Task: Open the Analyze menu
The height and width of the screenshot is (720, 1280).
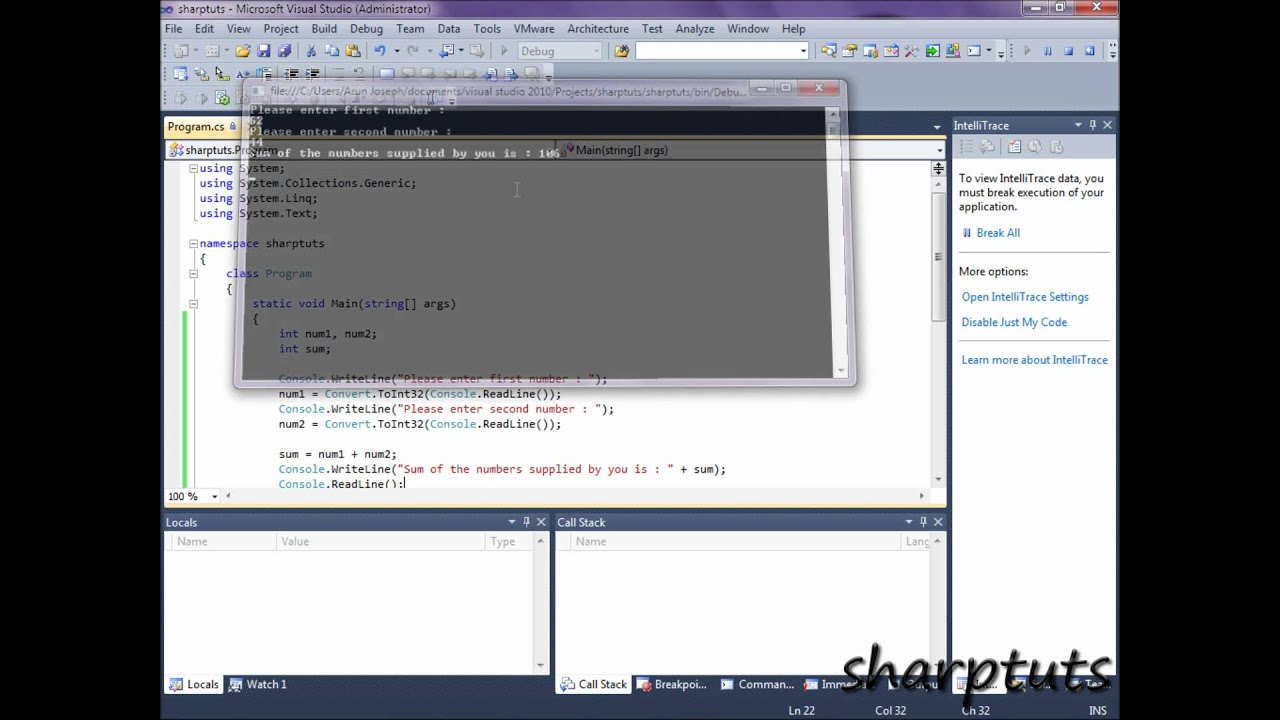Action: (x=695, y=29)
